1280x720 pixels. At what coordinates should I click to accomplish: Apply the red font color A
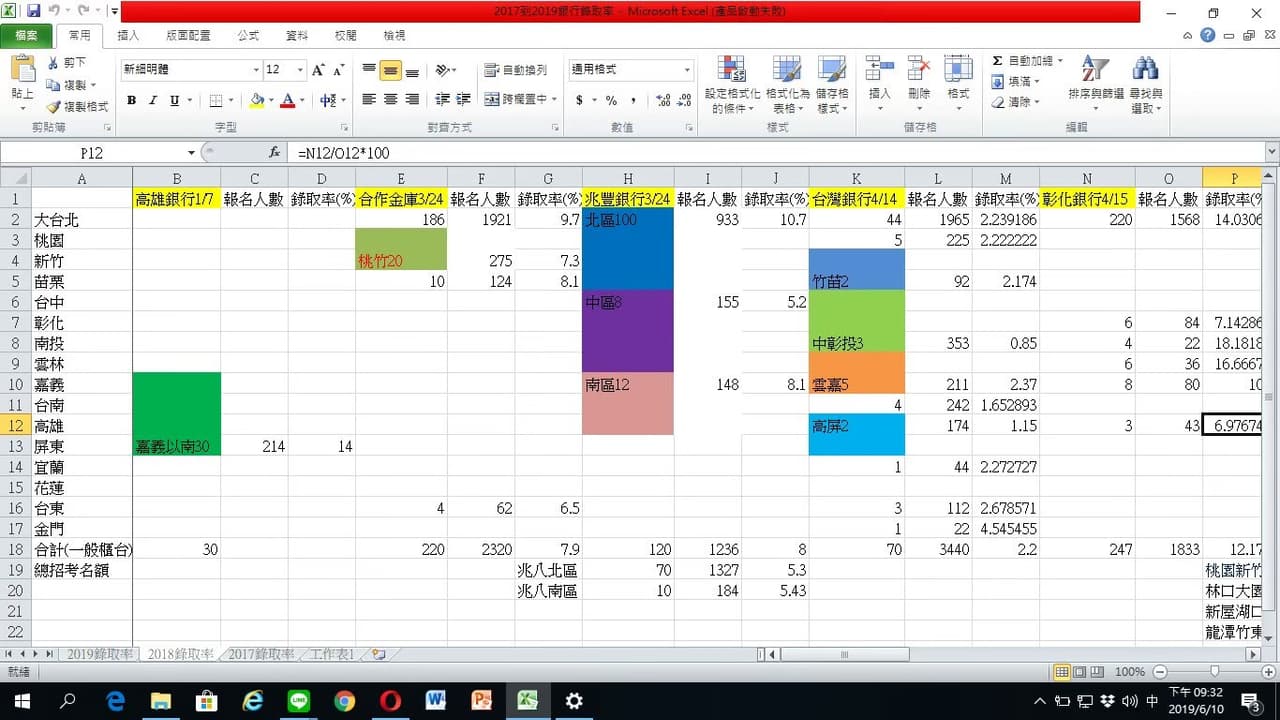[x=288, y=100]
